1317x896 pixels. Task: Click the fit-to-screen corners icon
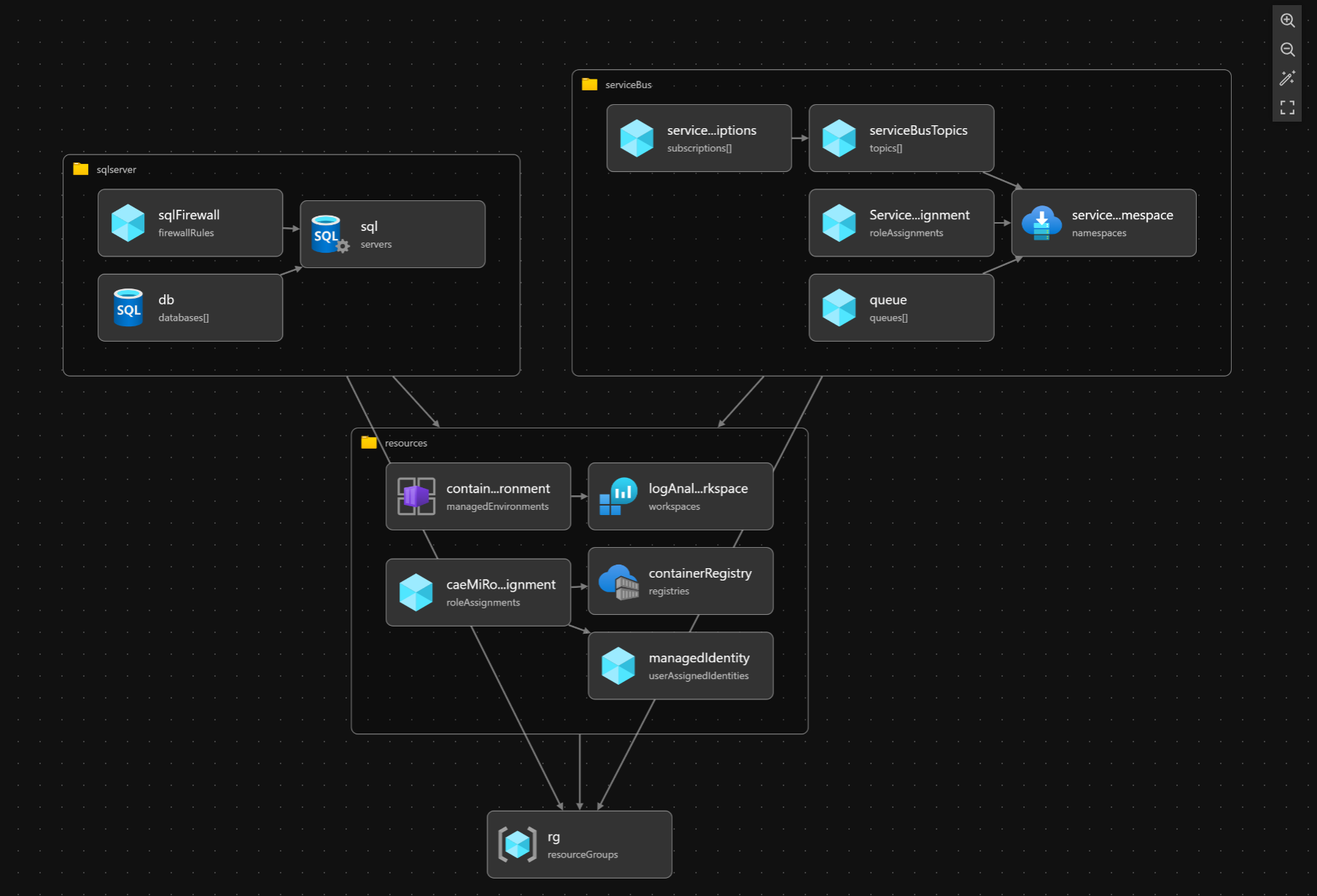[1287, 108]
